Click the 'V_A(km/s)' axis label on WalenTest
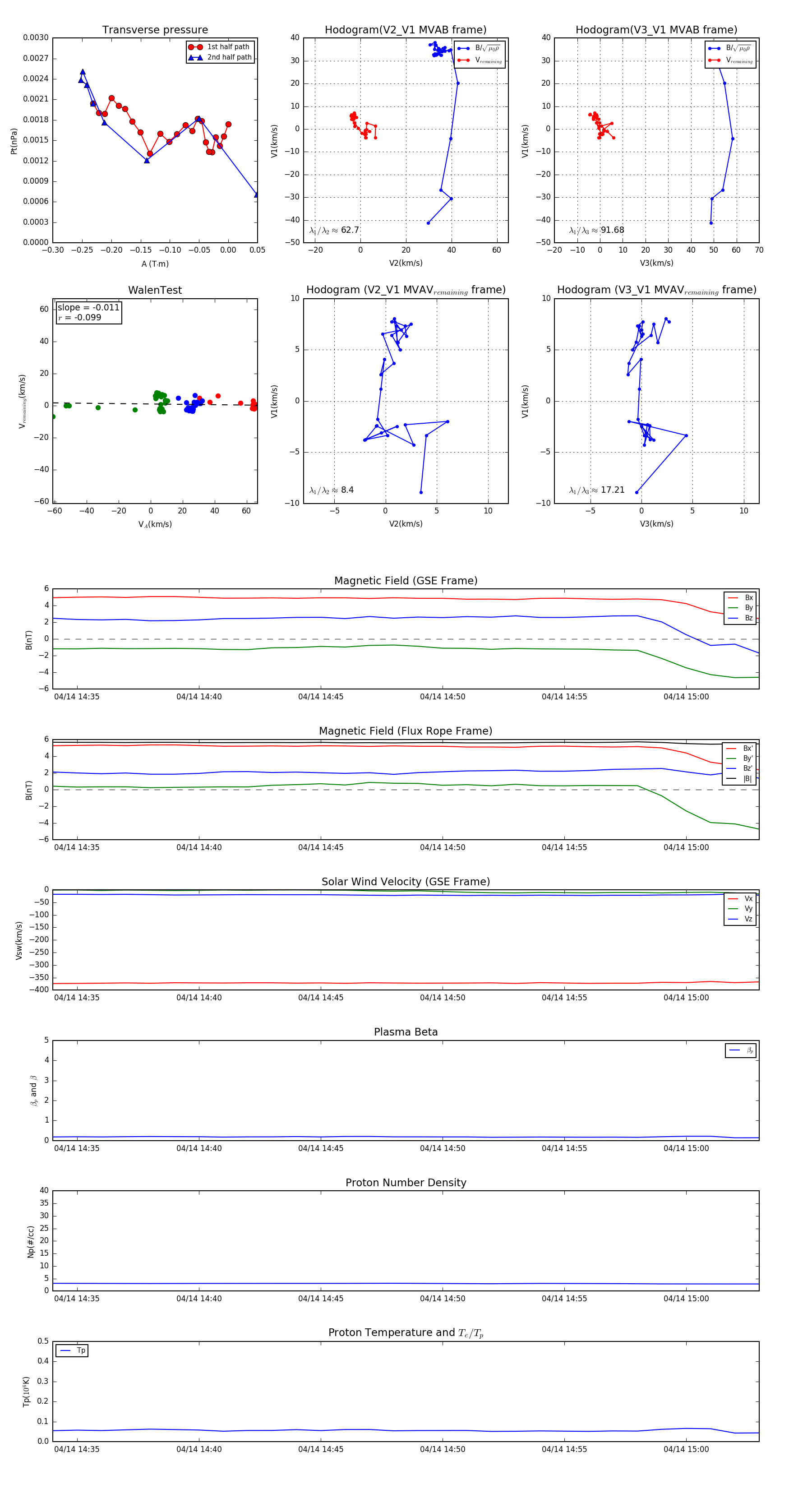The image size is (812, 1489). coord(155,524)
